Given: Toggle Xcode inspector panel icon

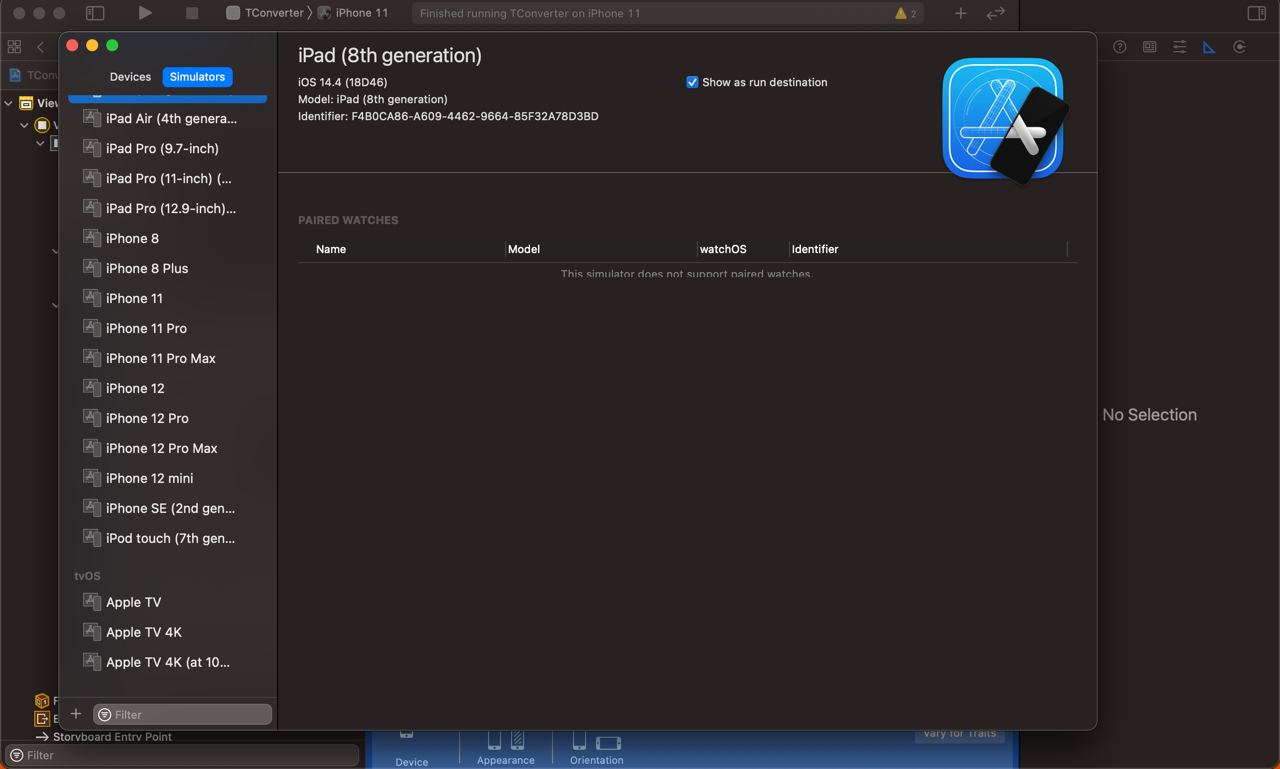Looking at the screenshot, I should tap(1257, 13).
